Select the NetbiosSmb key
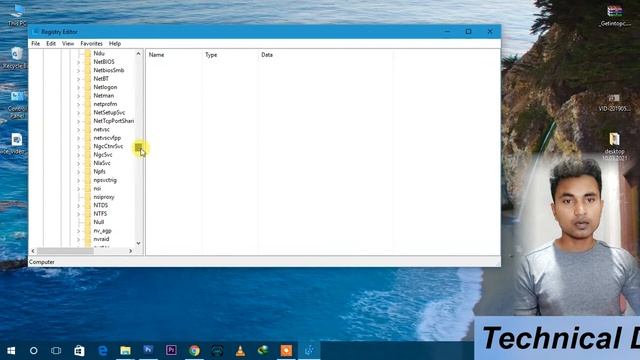Screen dimensions: 640x360 [x=109, y=70]
